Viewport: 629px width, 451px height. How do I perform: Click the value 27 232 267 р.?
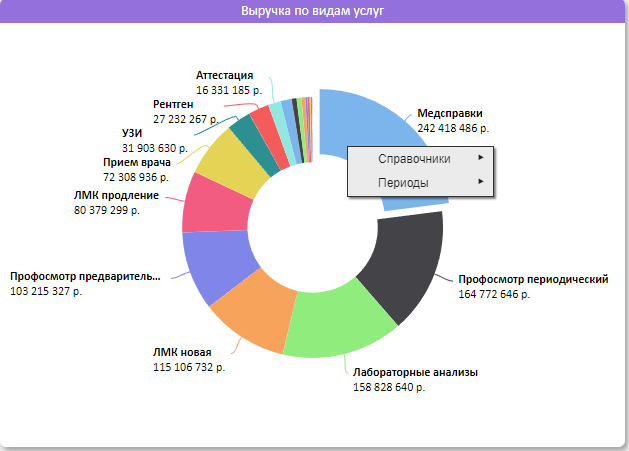(x=186, y=119)
